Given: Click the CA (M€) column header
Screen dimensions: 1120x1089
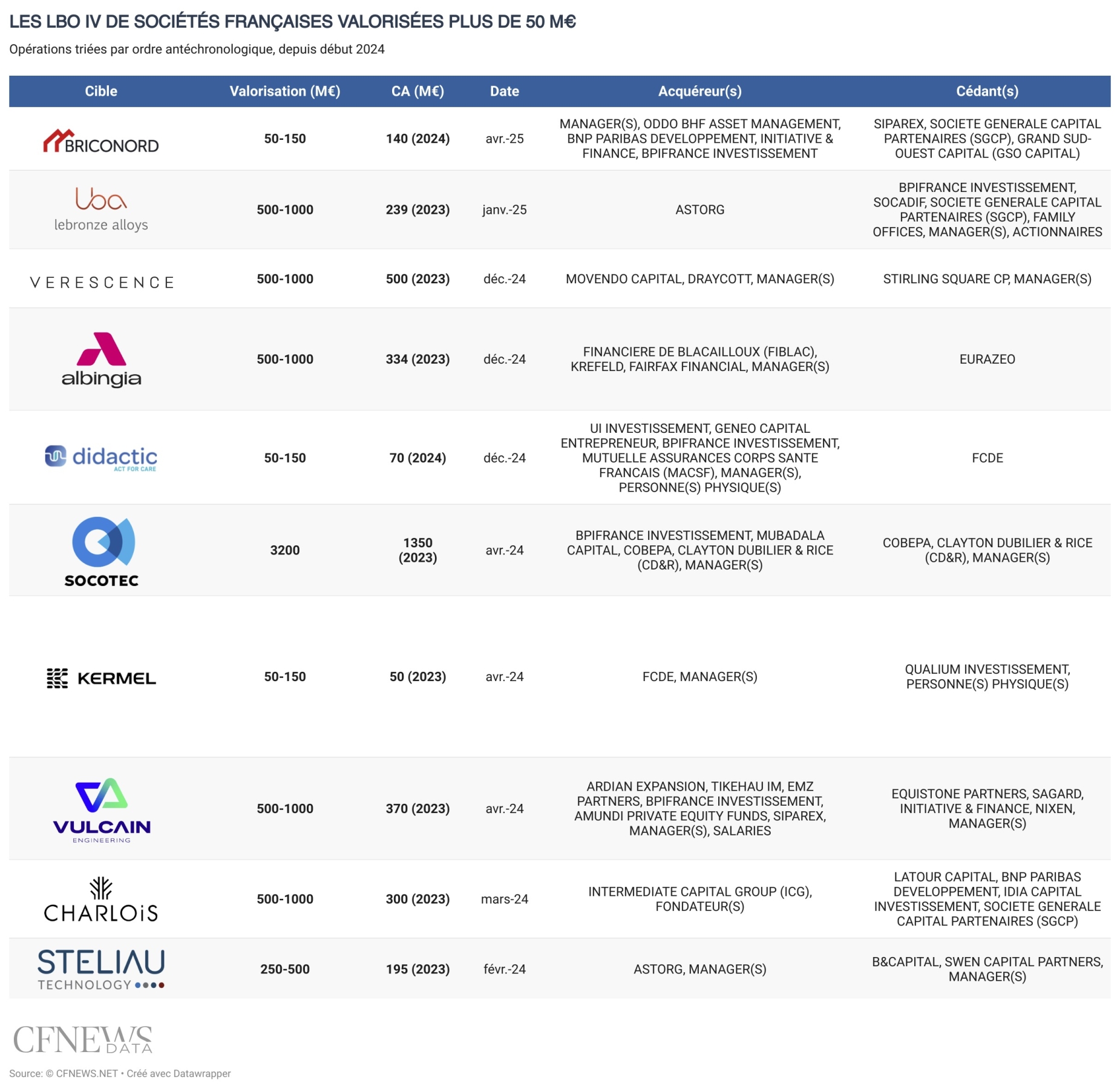Looking at the screenshot, I should point(418,91).
